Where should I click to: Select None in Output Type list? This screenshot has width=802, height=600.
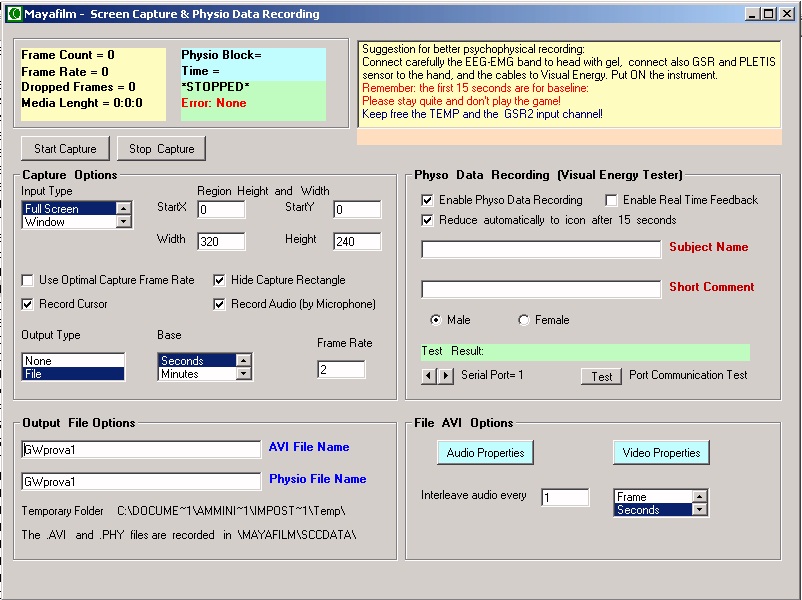click(73, 361)
